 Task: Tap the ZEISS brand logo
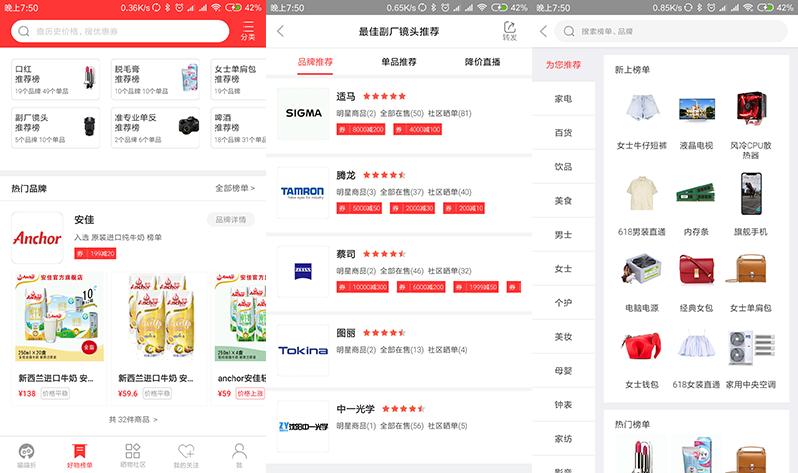click(303, 271)
